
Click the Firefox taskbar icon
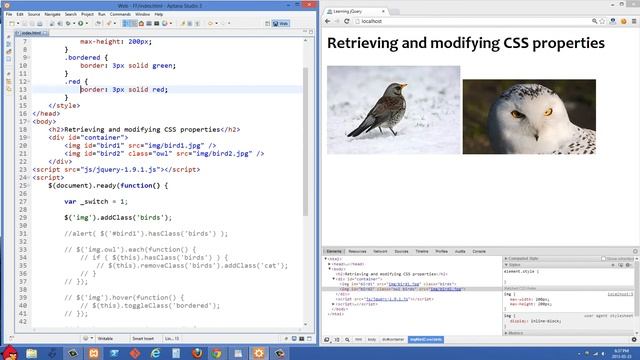point(197,353)
